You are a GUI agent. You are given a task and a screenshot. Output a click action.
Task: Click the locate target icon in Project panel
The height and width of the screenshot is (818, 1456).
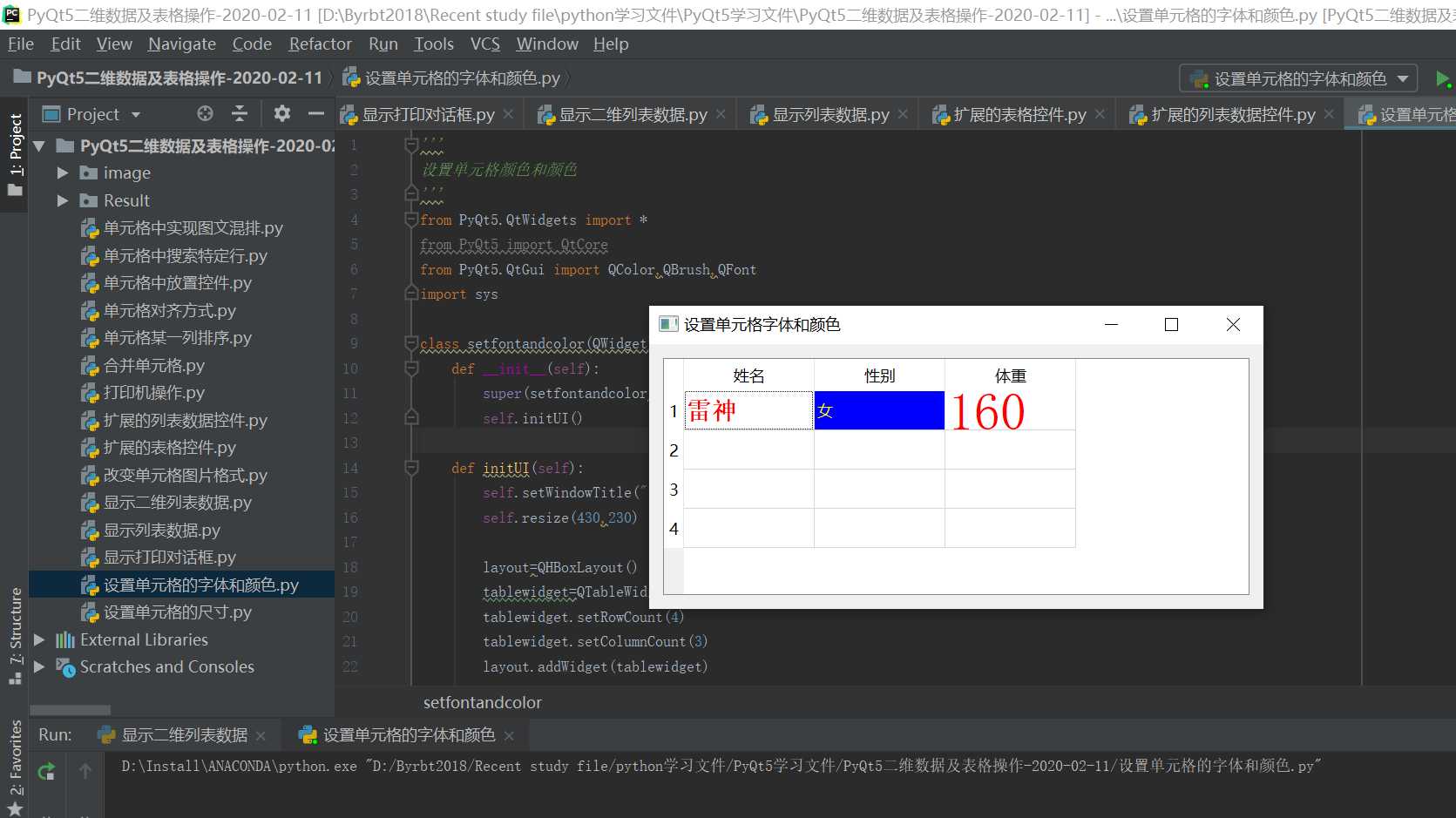(205, 113)
